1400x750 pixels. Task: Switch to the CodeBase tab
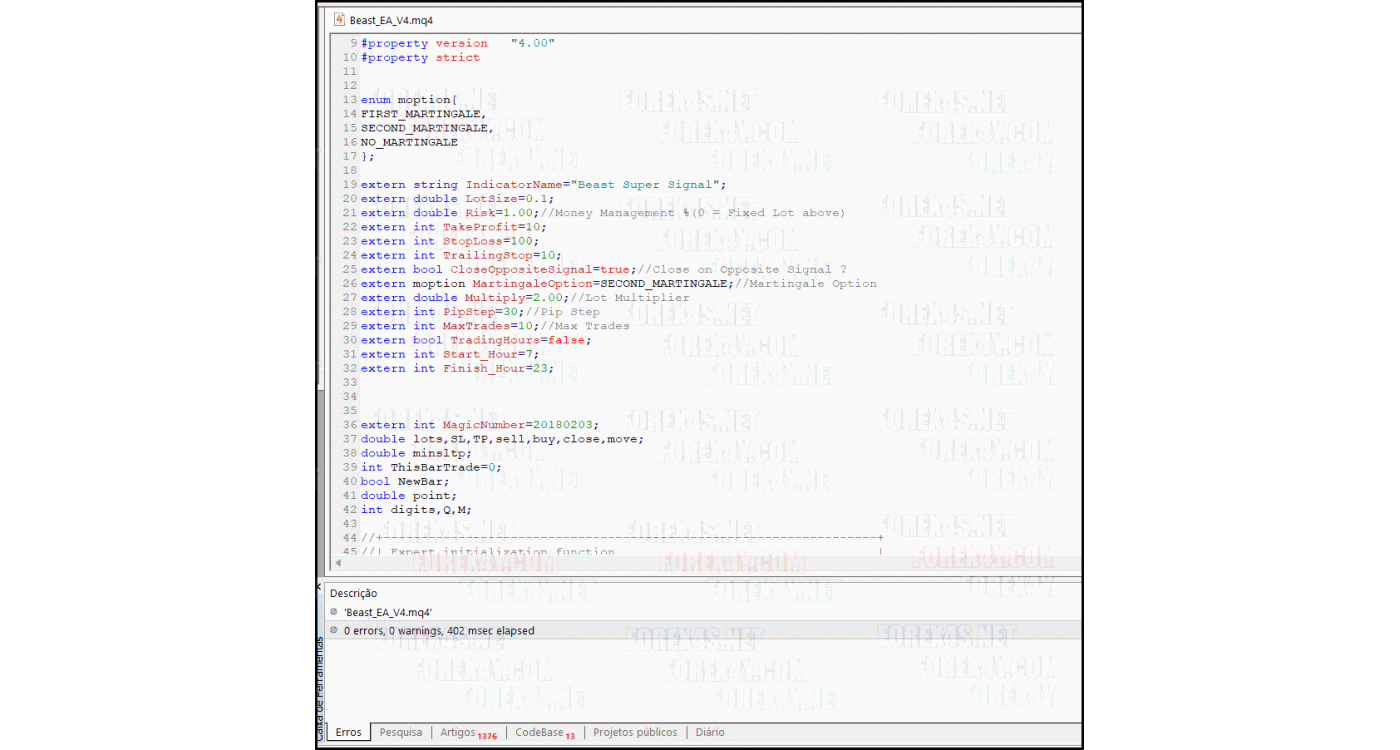point(536,732)
